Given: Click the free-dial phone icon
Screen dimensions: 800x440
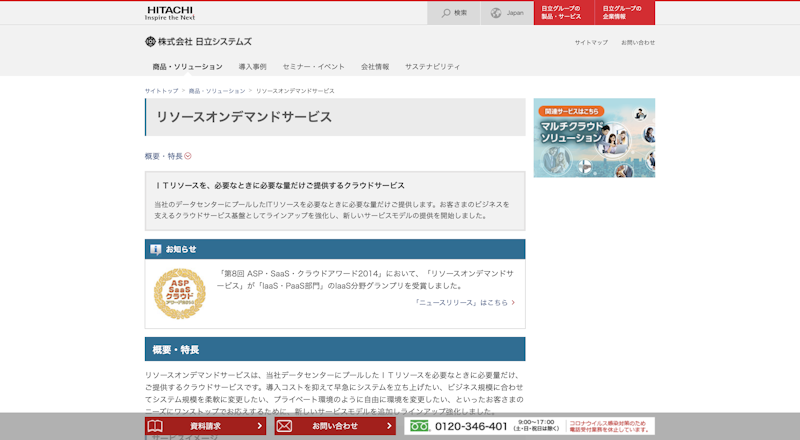Looking at the screenshot, I should point(419,426).
